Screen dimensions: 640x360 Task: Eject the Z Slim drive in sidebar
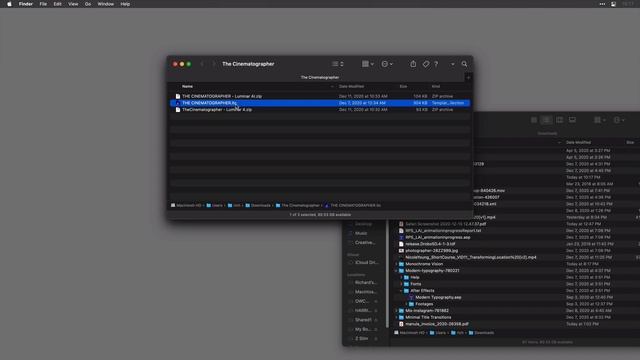376,338
